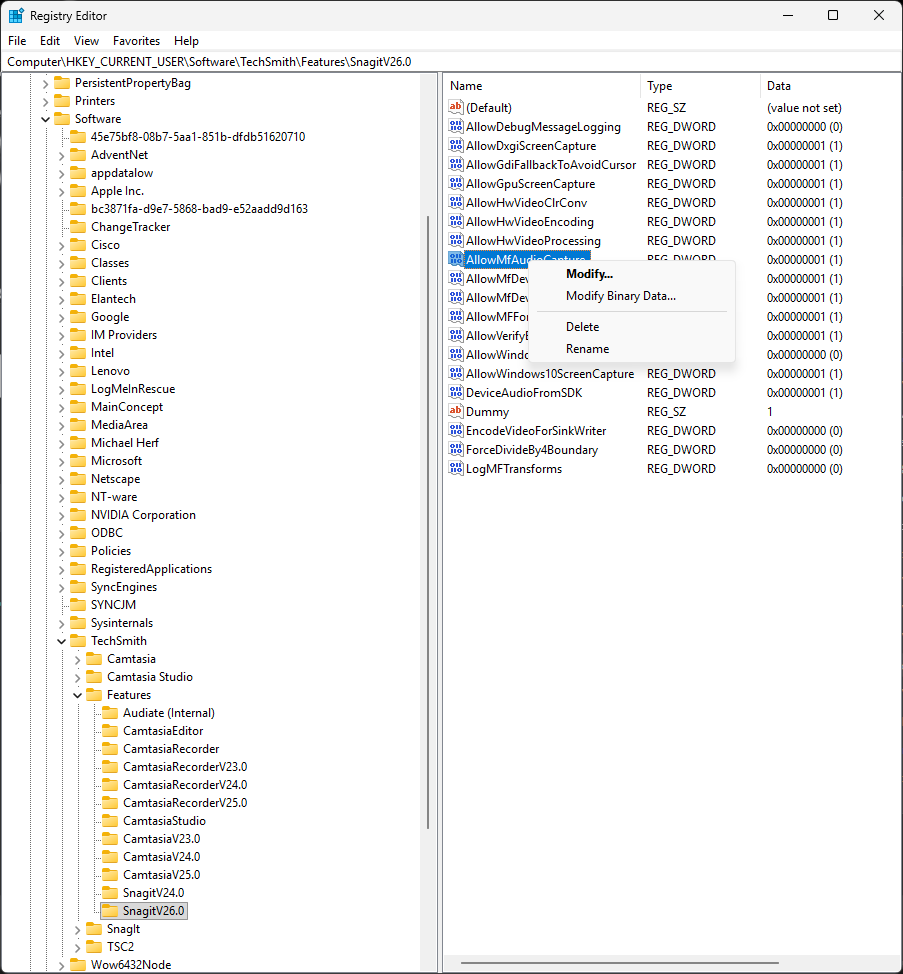Click the values pane horizontal scrollbar

619,963
